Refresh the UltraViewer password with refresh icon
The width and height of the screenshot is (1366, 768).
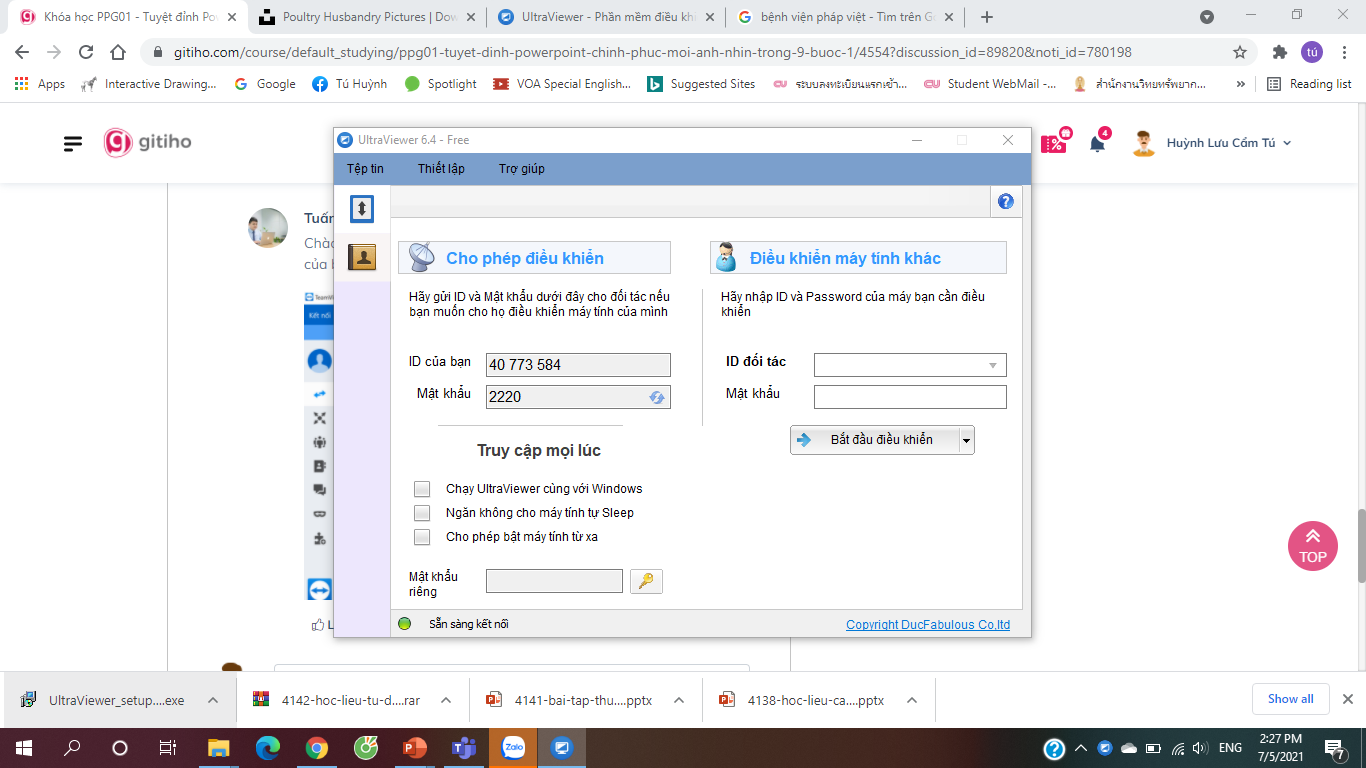coord(657,397)
